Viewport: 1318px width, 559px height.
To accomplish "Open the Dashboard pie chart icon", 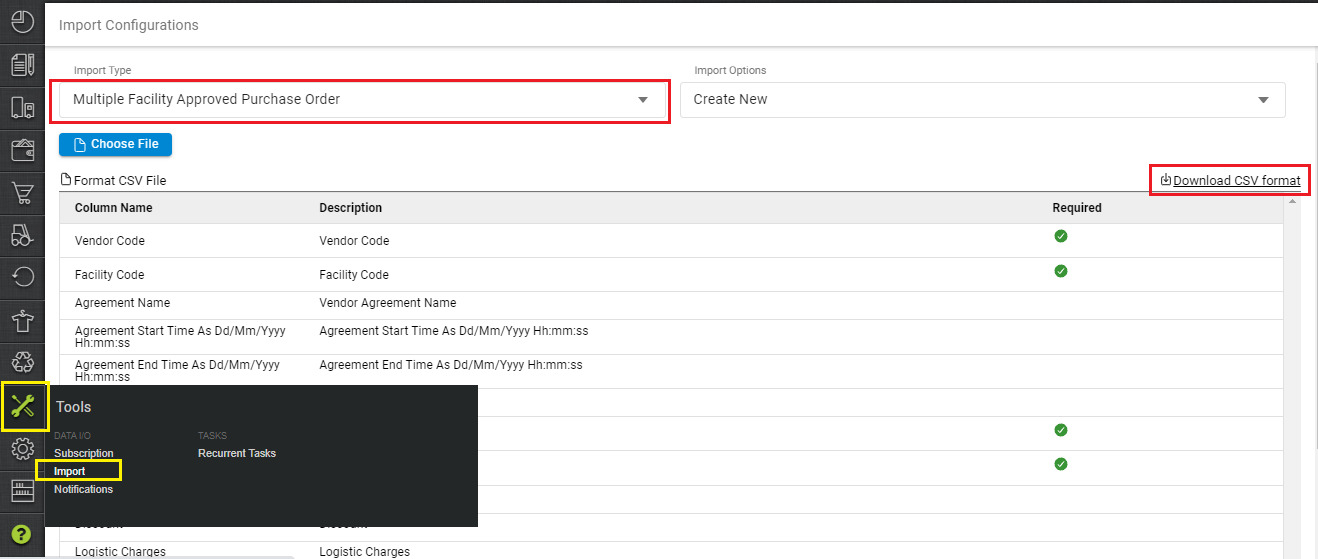I will (22, 21).
